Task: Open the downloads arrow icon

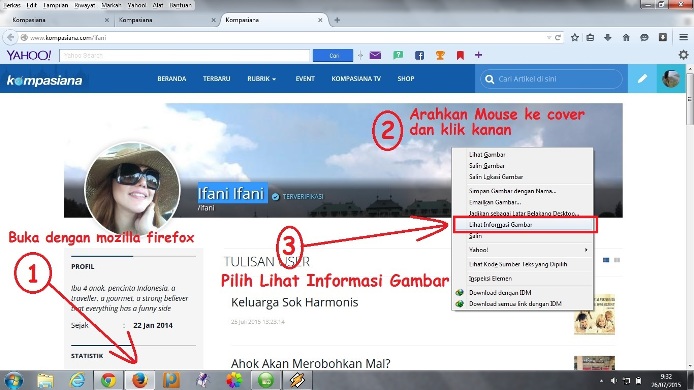Action: click(x=608, y=38)
